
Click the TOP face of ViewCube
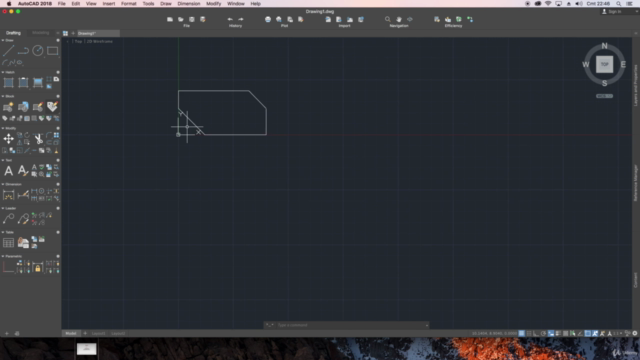(x=604, y=64)
